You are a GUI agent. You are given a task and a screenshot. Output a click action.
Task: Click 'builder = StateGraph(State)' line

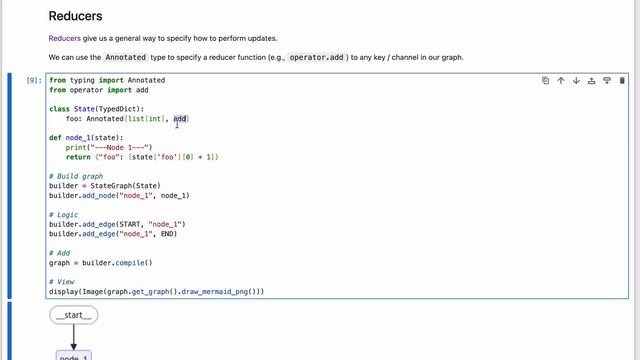pos(105,186)
